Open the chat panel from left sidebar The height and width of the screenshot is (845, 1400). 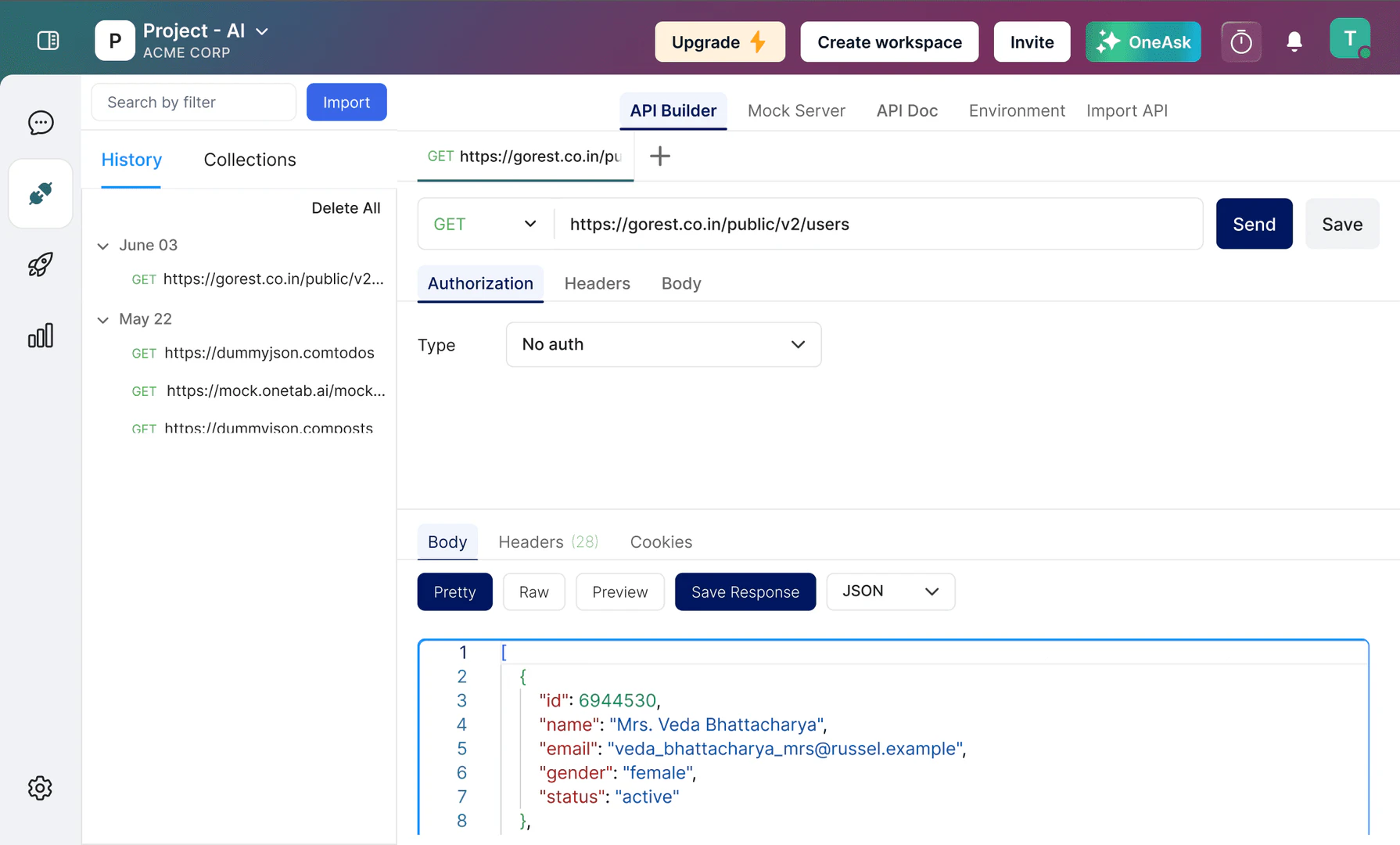(x=40, y=122)
